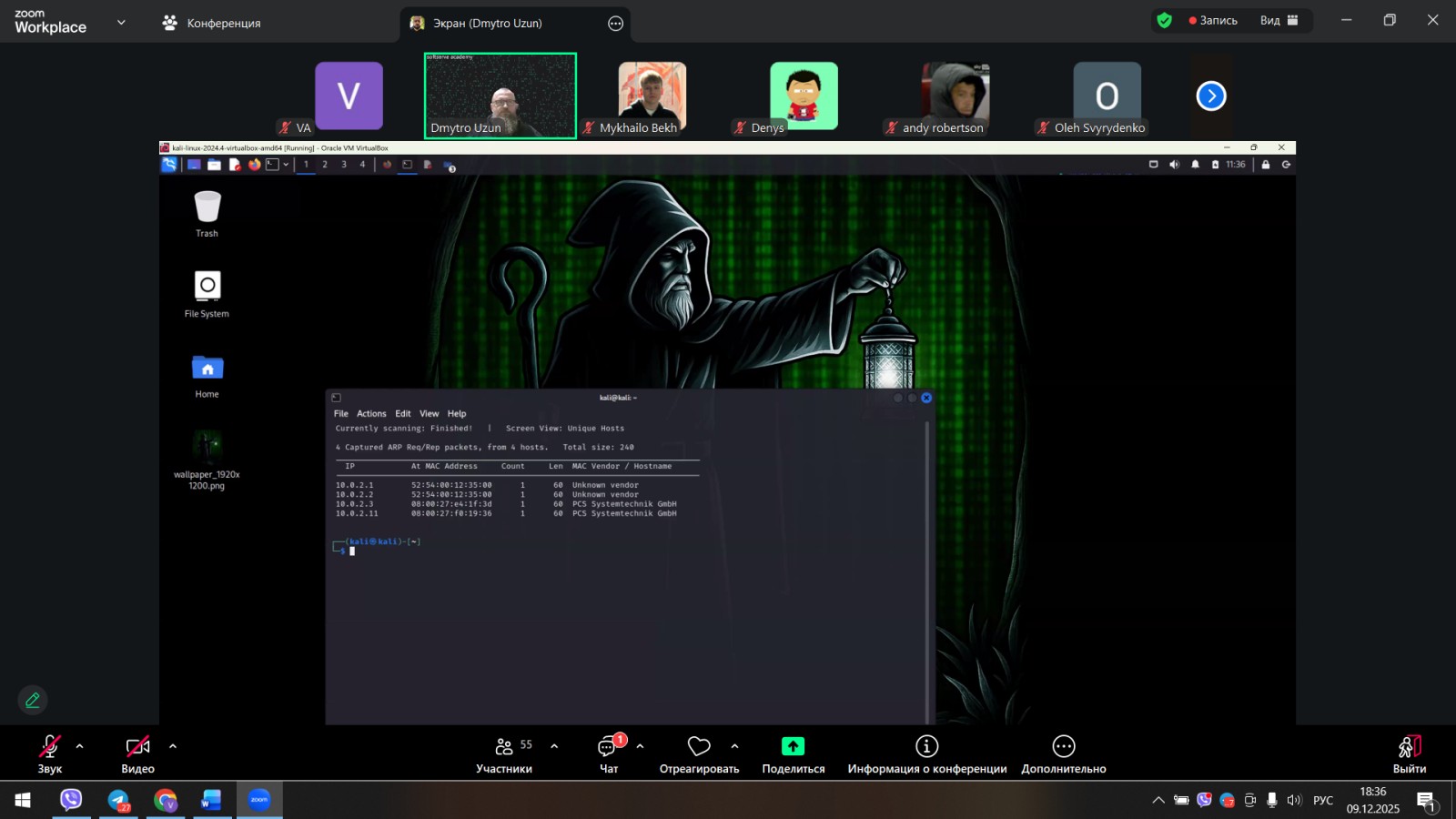This screenshot has height=819, width=1456.
Task: Expand video settings arrow next to camera
Action: pos(173,746)
